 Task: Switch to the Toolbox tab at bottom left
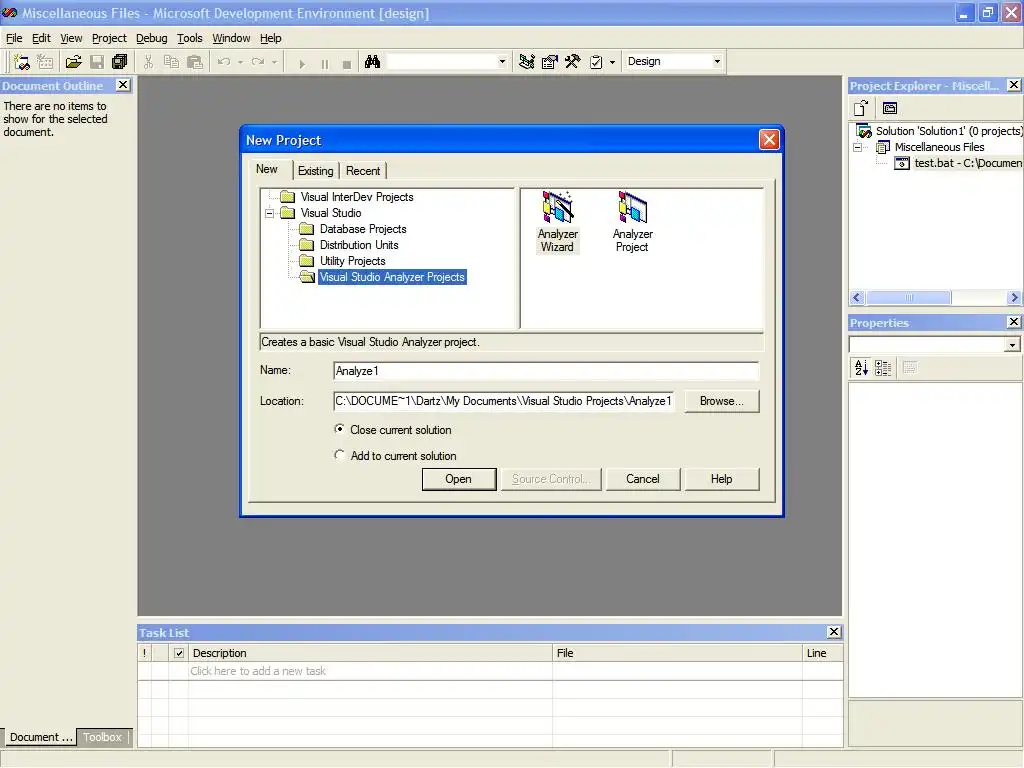(x=103, y=737)
